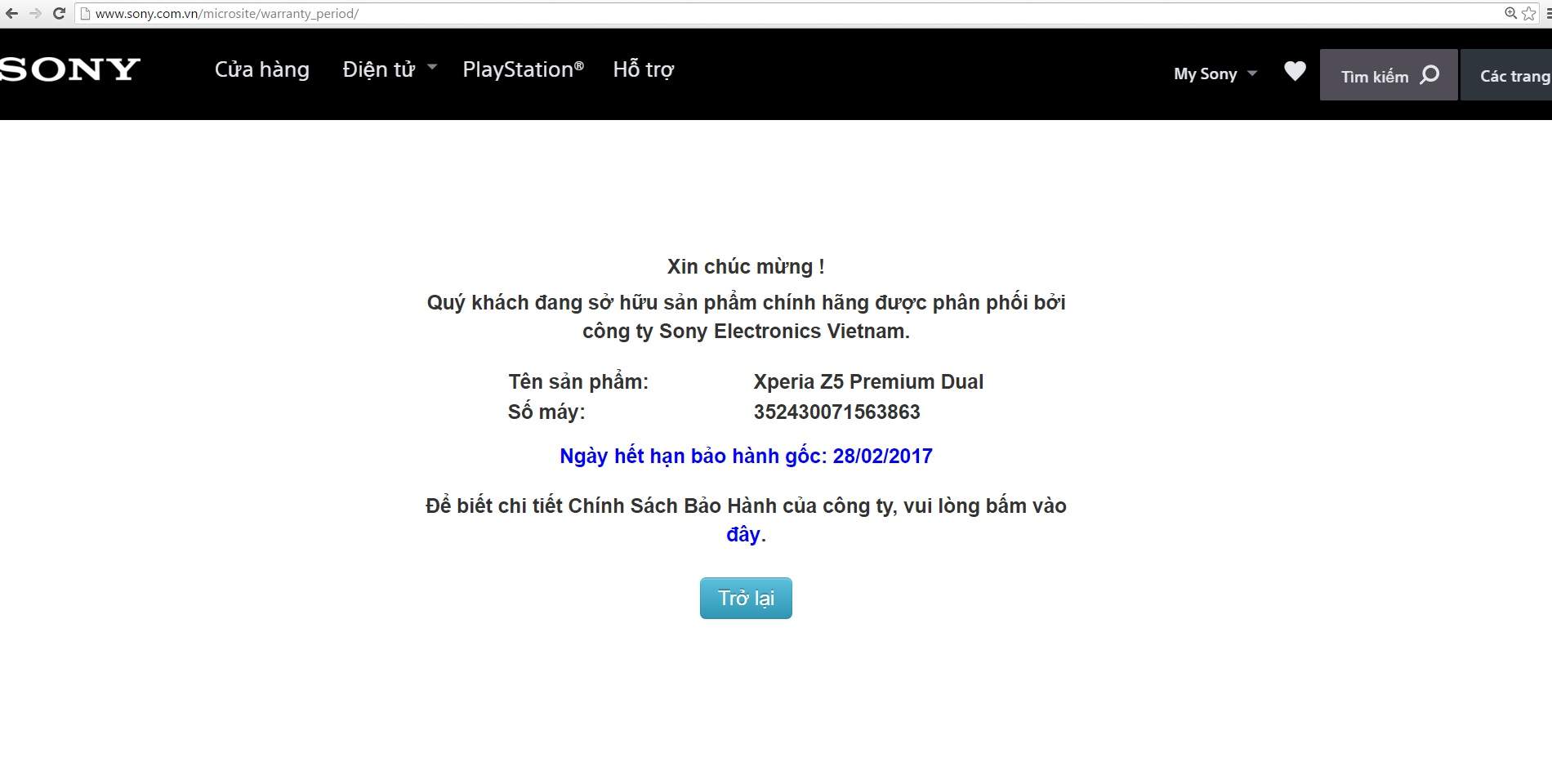Click the Xperia Z5 Premium Dual text

click(x=868, y=381)
